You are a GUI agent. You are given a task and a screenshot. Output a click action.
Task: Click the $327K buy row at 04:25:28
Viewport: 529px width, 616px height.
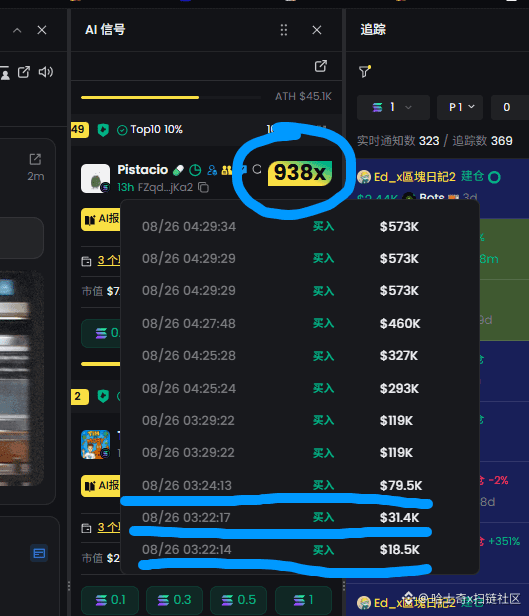coord(300,356)
